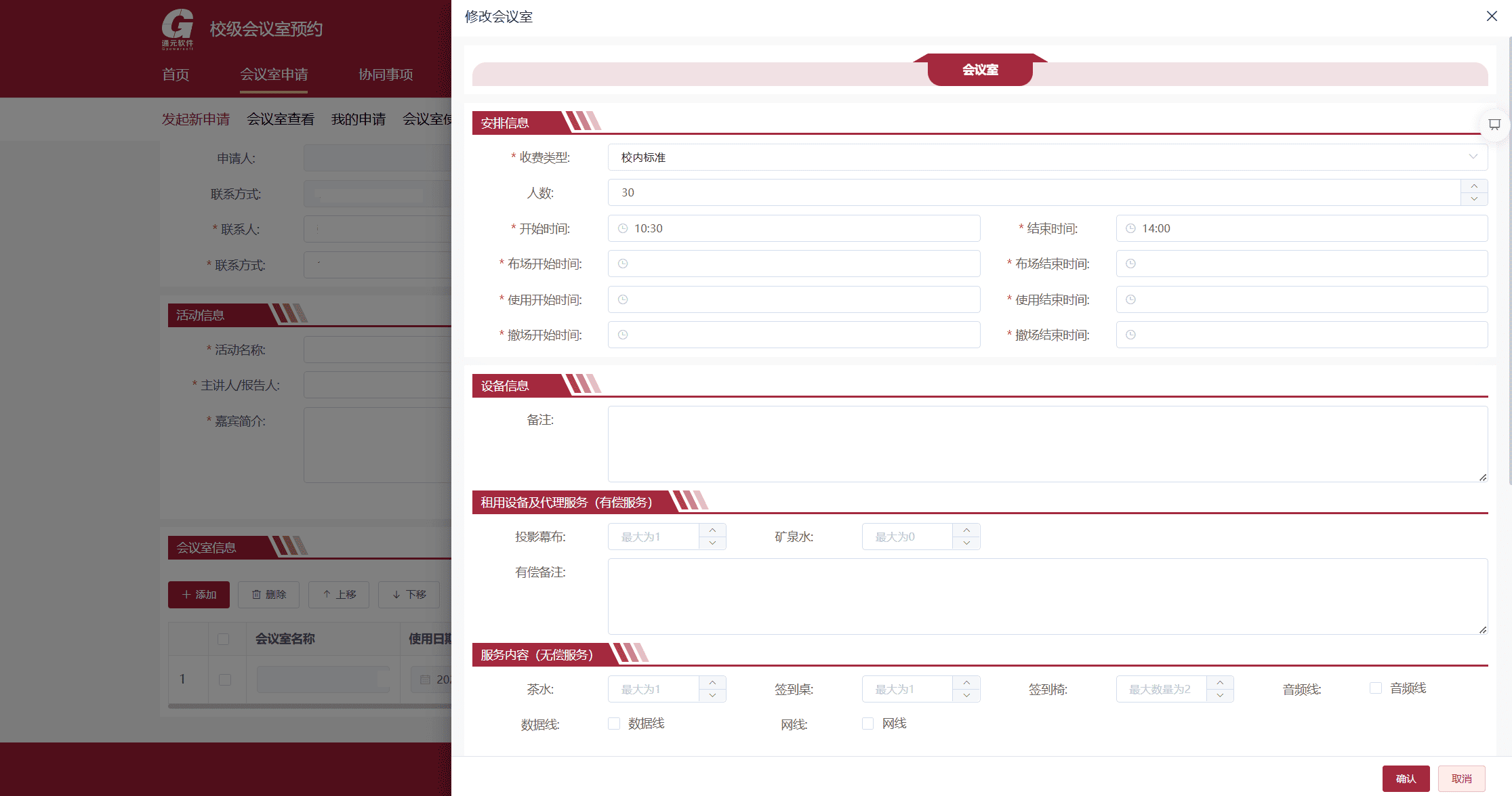Click clock icon in 布场开始时间 field
This screenshot has width=1512, height=796.
click(x=623, y=264)
